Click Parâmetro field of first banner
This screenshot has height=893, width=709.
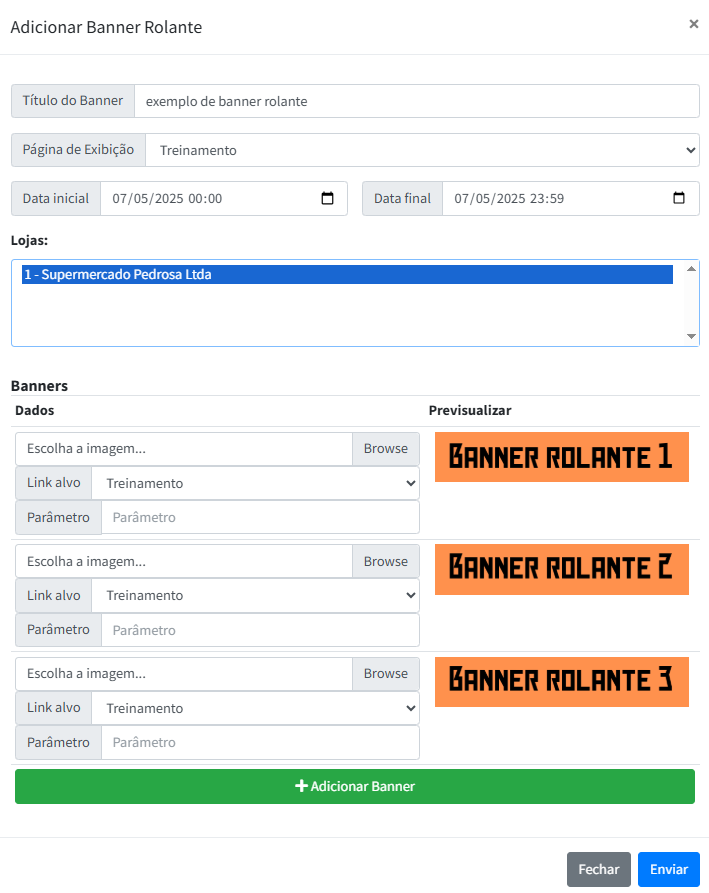coord(259,517)
